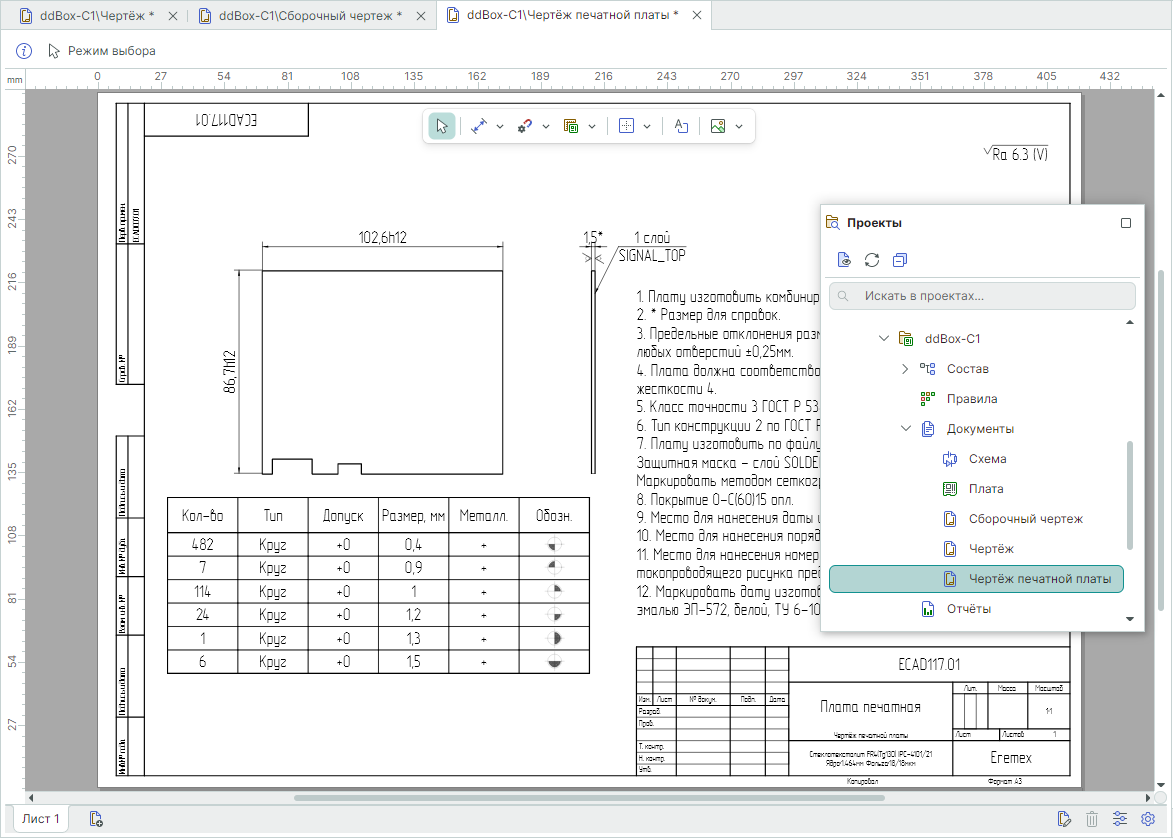Viewport: 1173px width, 838px height.
Task: Open the image tool dropdown arrow
Action: pyautogui.click(x=739, y=126)
